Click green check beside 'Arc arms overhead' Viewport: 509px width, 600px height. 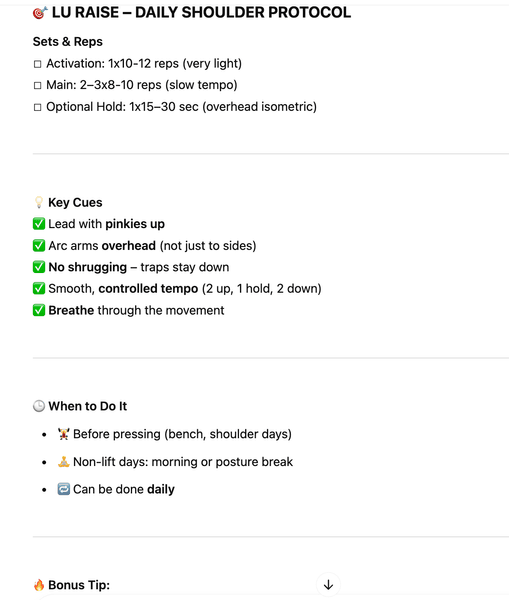[39, 245]
